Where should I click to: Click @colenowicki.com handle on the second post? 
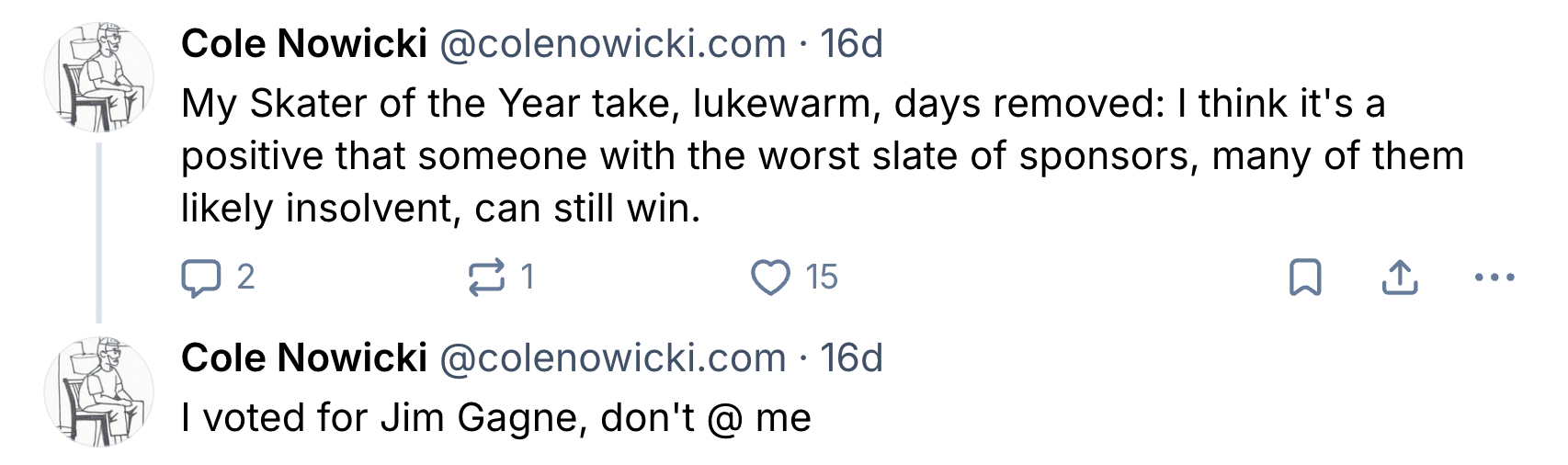pos(612,358)
